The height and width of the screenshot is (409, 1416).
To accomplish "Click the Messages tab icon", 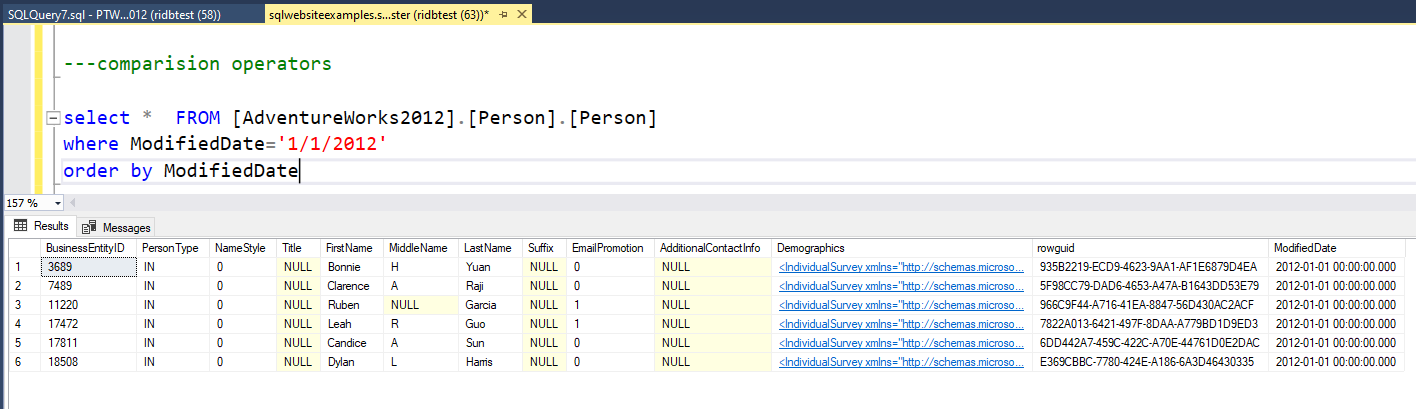I will click(90, 227).
